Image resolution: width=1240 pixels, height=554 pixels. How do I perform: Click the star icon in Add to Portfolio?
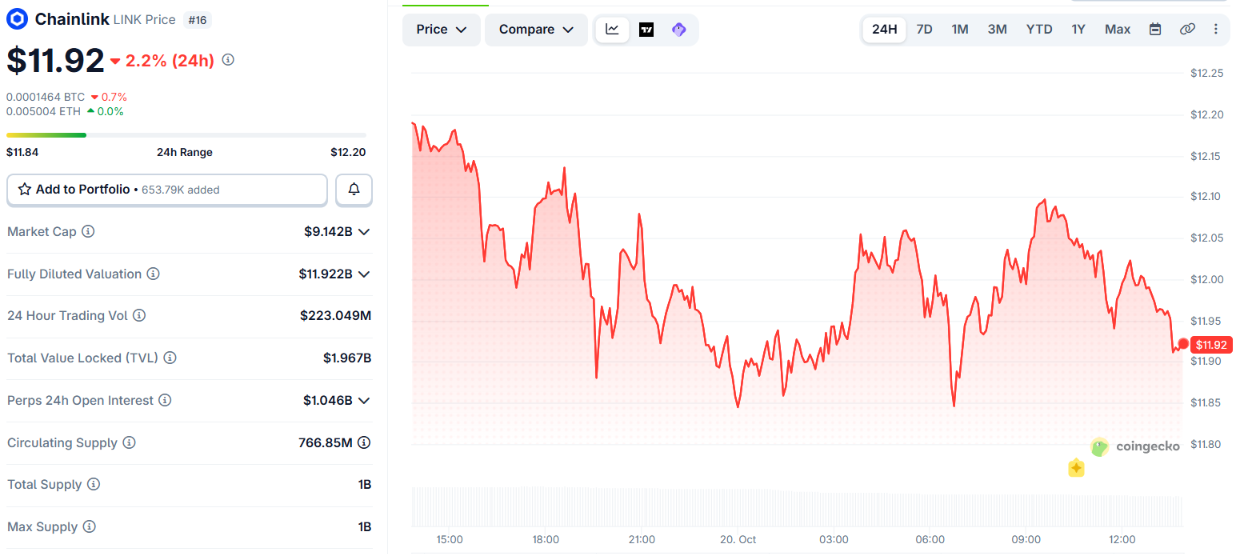click(x=24, y=189)
